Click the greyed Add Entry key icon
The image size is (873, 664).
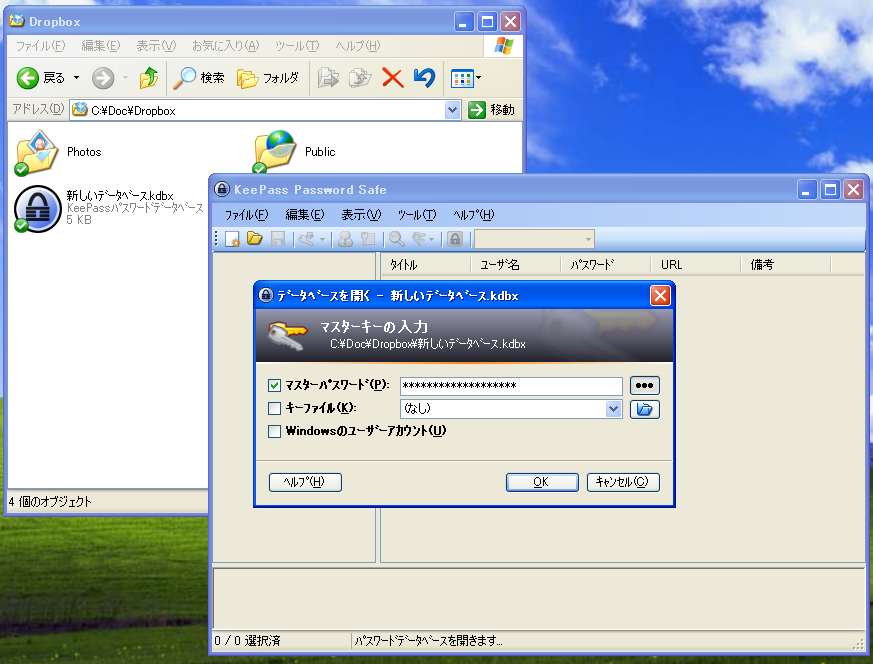click(x=306, y=239)
